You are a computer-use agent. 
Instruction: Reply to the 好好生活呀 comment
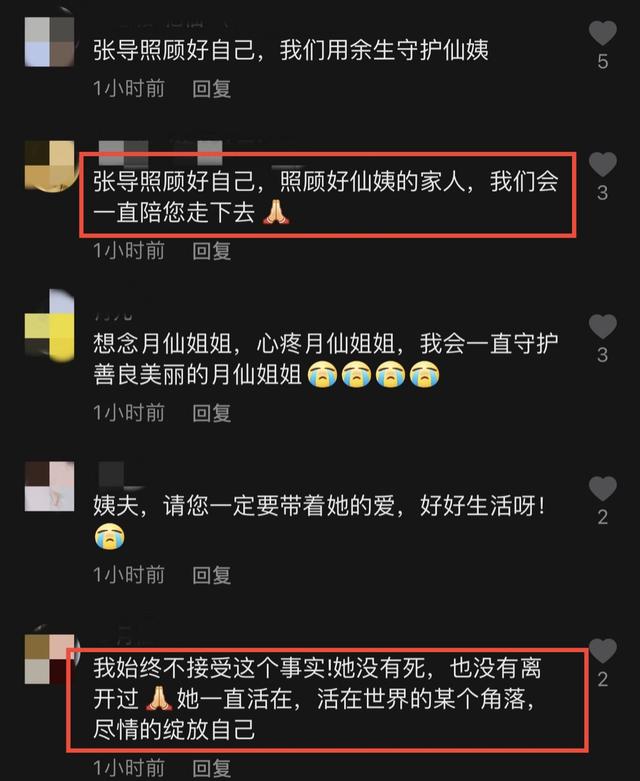point(212,575)
